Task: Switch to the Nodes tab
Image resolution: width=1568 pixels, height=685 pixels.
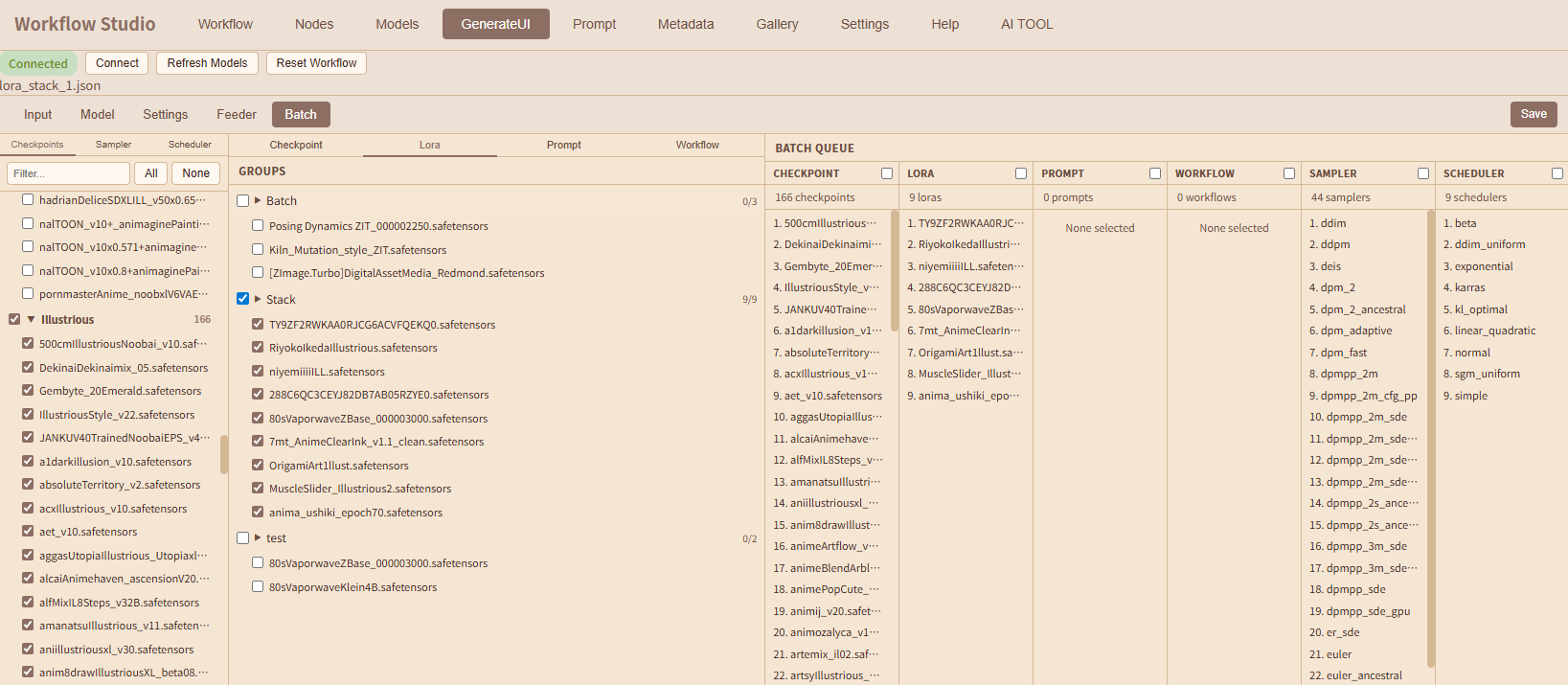Action: coord(314,24)
